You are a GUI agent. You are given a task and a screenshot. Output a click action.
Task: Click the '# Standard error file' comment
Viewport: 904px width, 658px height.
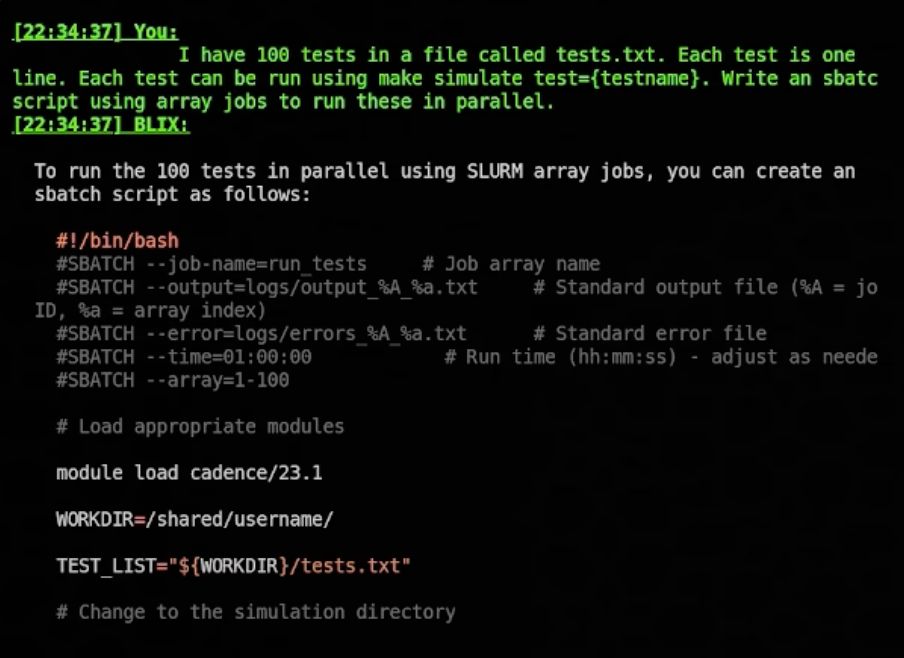[x=650, y=333]
